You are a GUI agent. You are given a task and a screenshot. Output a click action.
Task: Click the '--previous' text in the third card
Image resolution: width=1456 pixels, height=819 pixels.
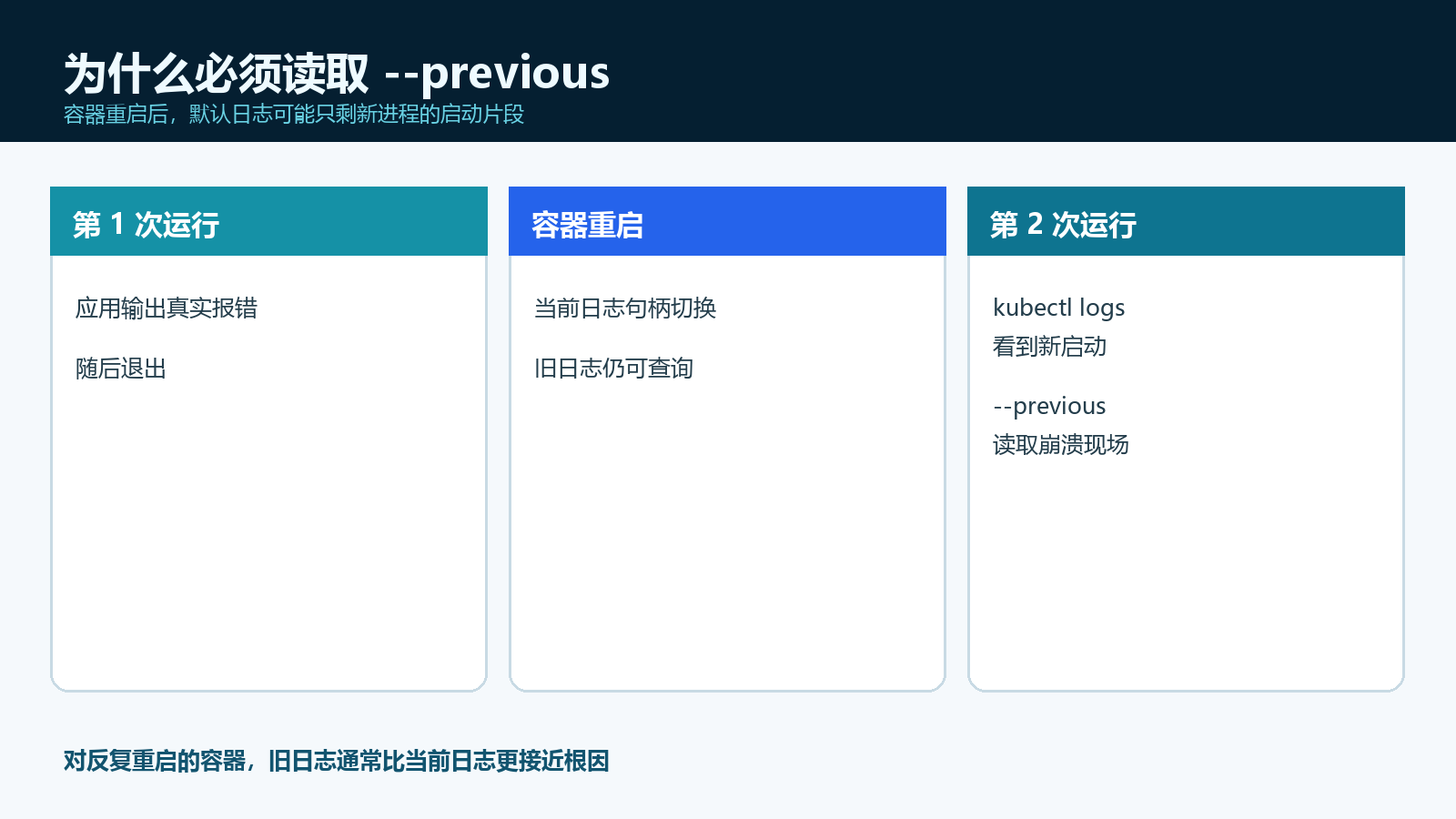click(x=1050, y=406)
